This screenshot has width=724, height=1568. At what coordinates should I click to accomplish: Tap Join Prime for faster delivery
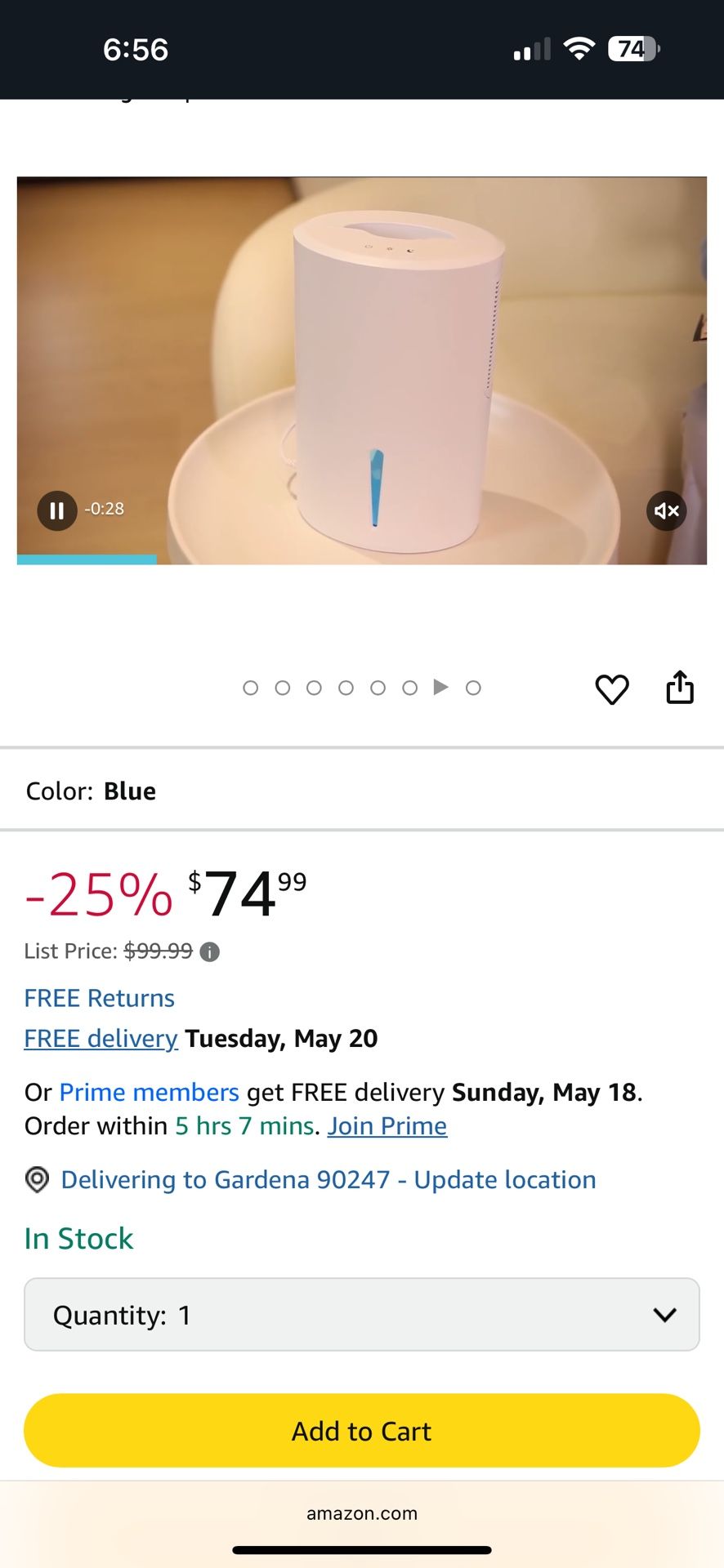tap(386, 1125)
